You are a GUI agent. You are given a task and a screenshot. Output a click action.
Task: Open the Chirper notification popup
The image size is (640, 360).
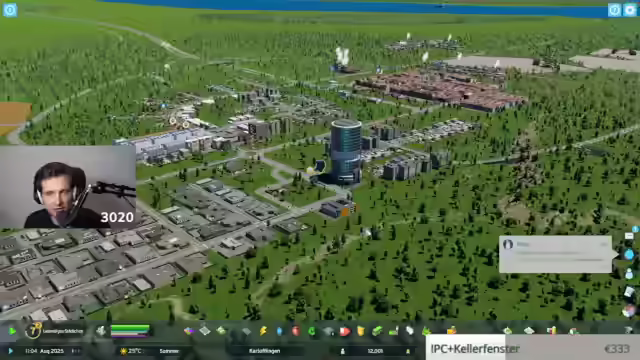point(556,254)
